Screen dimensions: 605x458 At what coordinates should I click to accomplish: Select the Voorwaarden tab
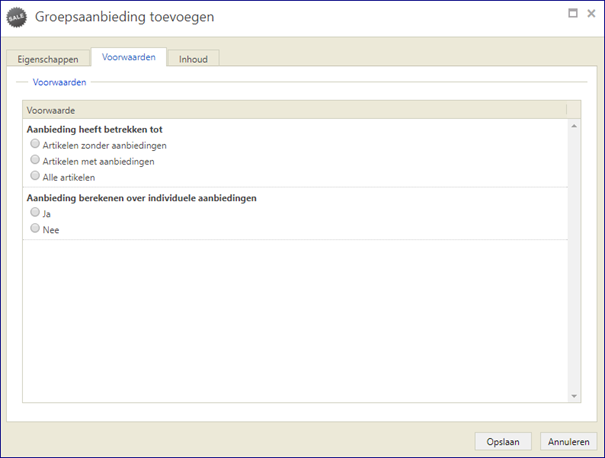click(128, 57)
